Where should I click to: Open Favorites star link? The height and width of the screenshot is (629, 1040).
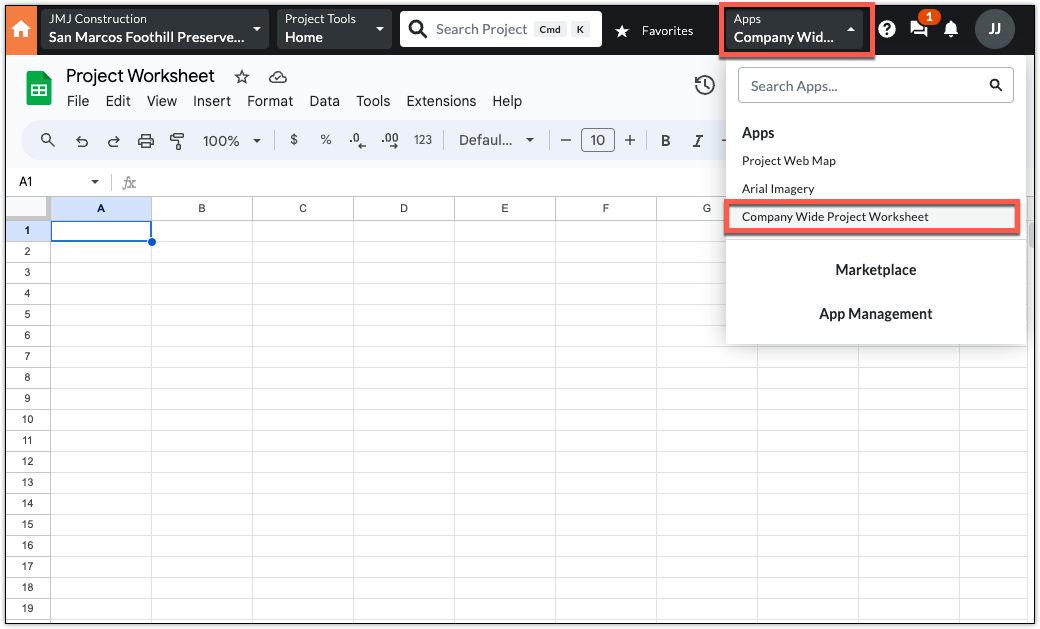(x=654, y=31)
